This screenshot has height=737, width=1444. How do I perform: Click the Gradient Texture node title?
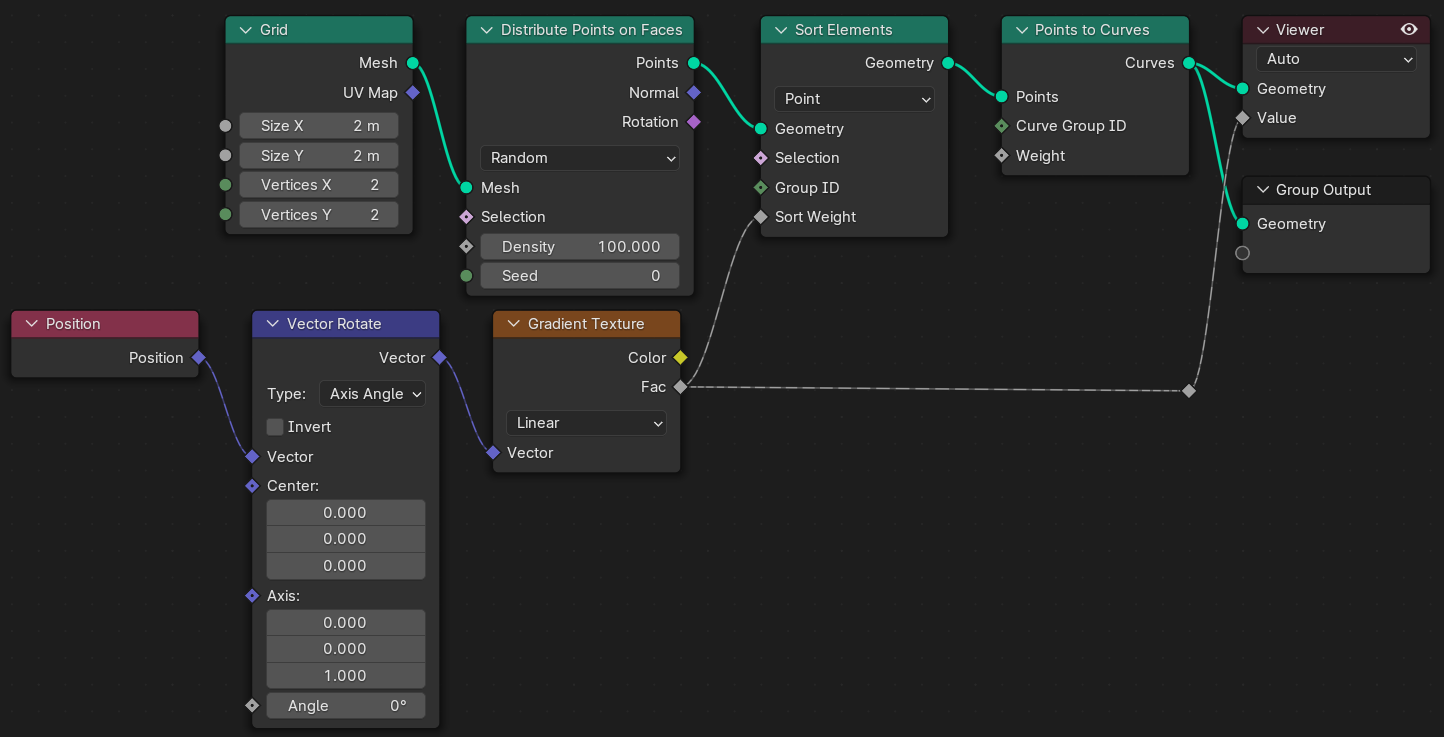click(586, 324)
